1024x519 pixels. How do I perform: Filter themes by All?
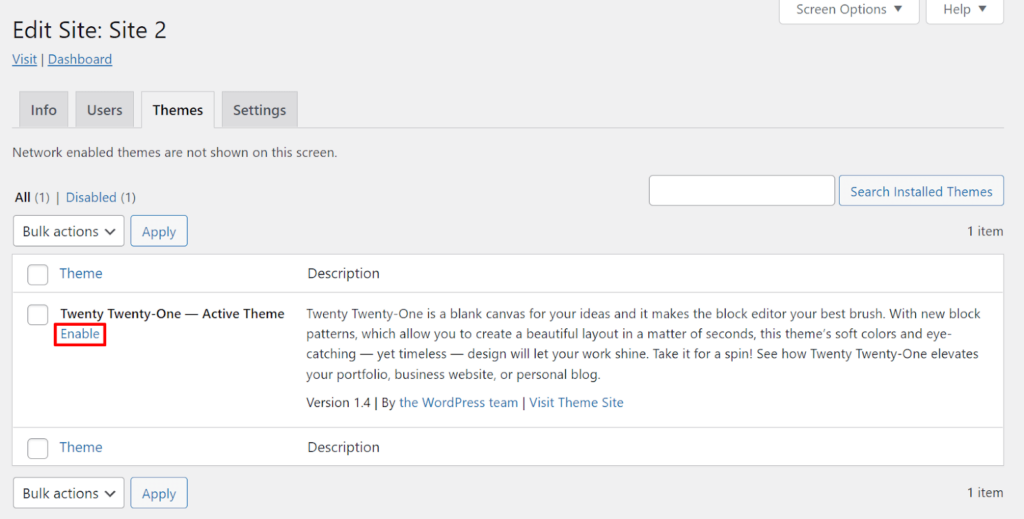tap(23, 197)
